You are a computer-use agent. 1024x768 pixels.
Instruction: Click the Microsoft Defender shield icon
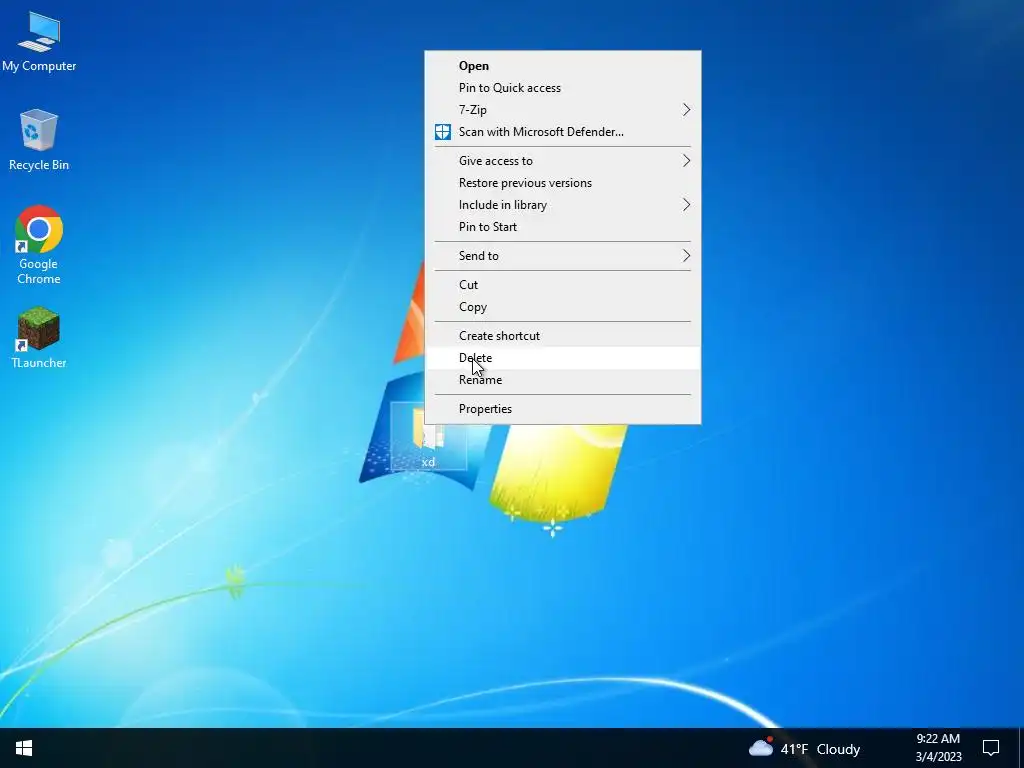coord(443,132)
